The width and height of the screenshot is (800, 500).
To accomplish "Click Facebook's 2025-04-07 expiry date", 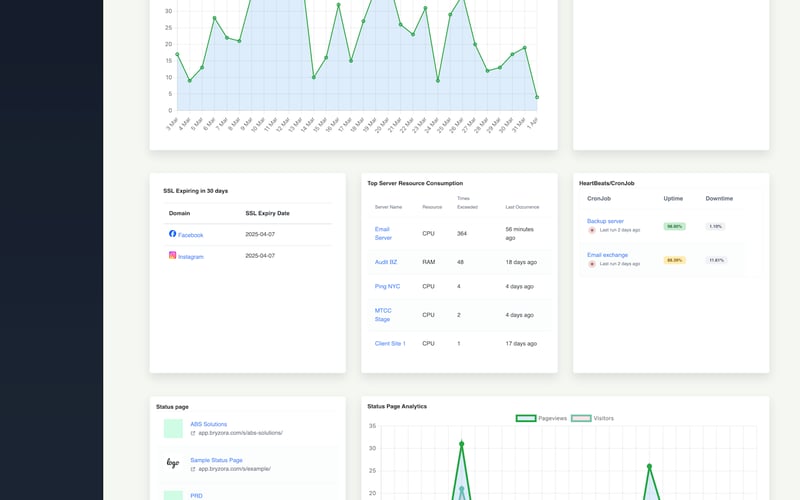I will click(260, 234).
